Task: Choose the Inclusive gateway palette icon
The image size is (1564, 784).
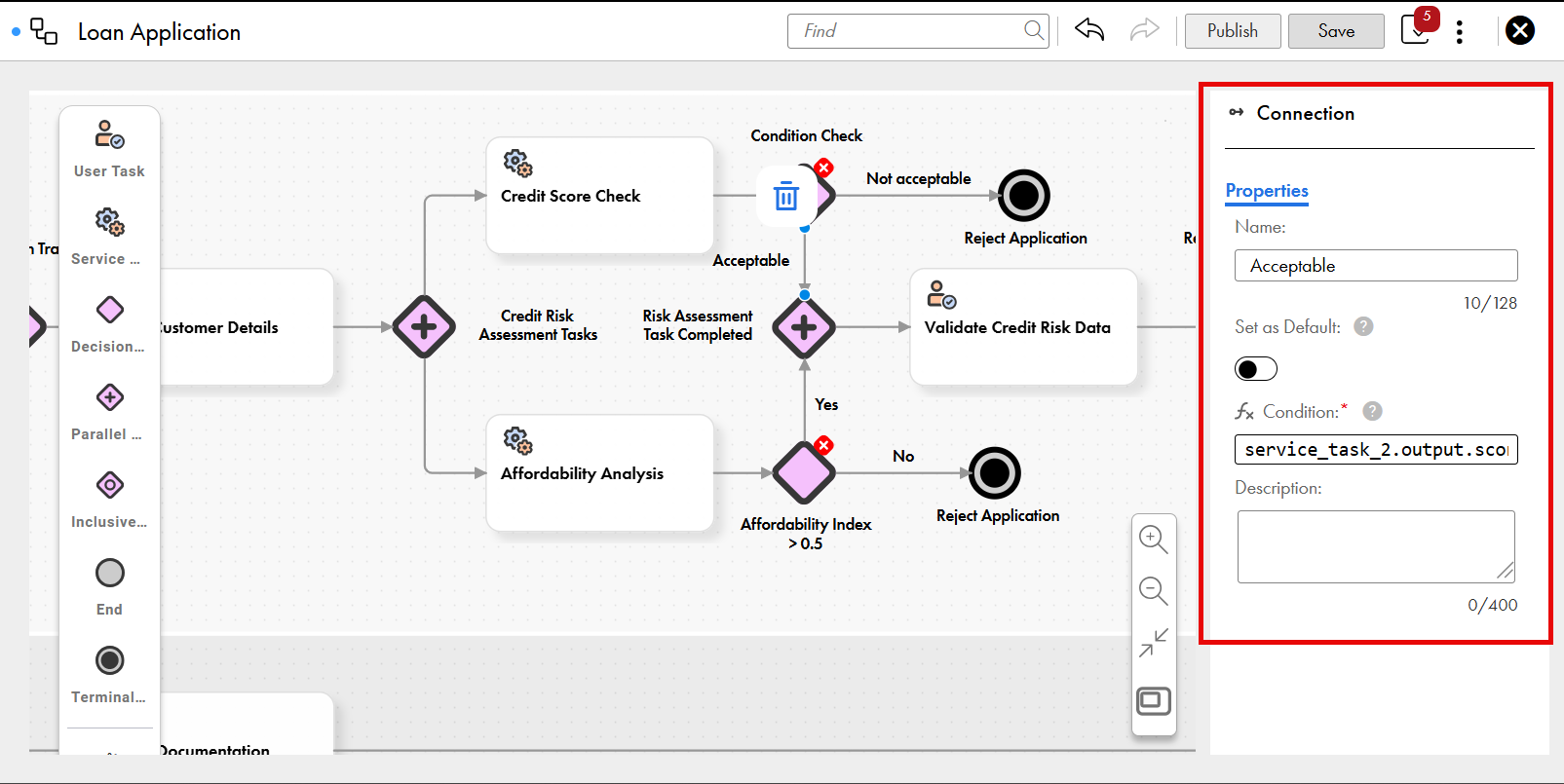Action: [x=109, y=485]
